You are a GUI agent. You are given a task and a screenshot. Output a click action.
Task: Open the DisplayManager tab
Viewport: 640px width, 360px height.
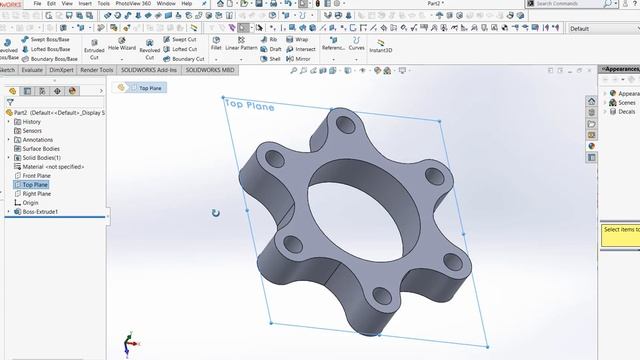72,91
